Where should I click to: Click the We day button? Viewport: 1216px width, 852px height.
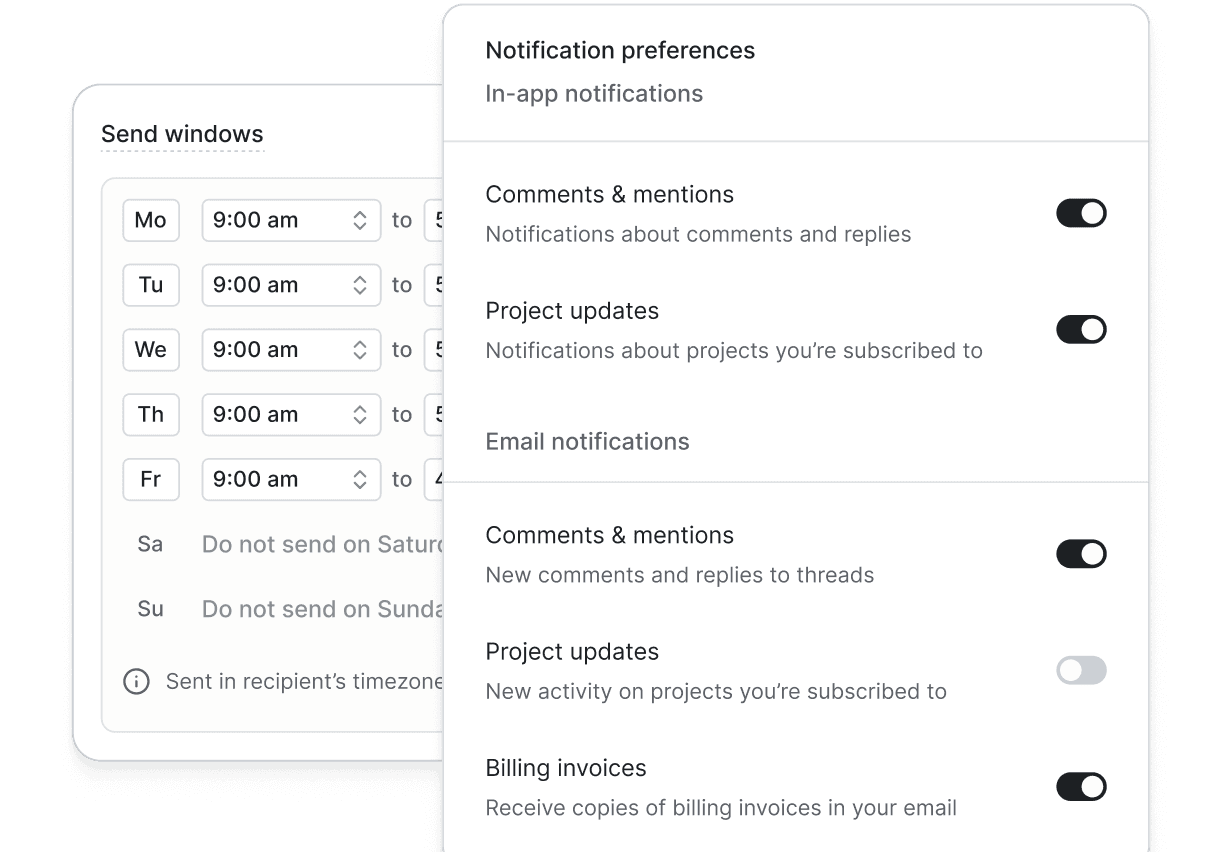(x=151, y=350)
